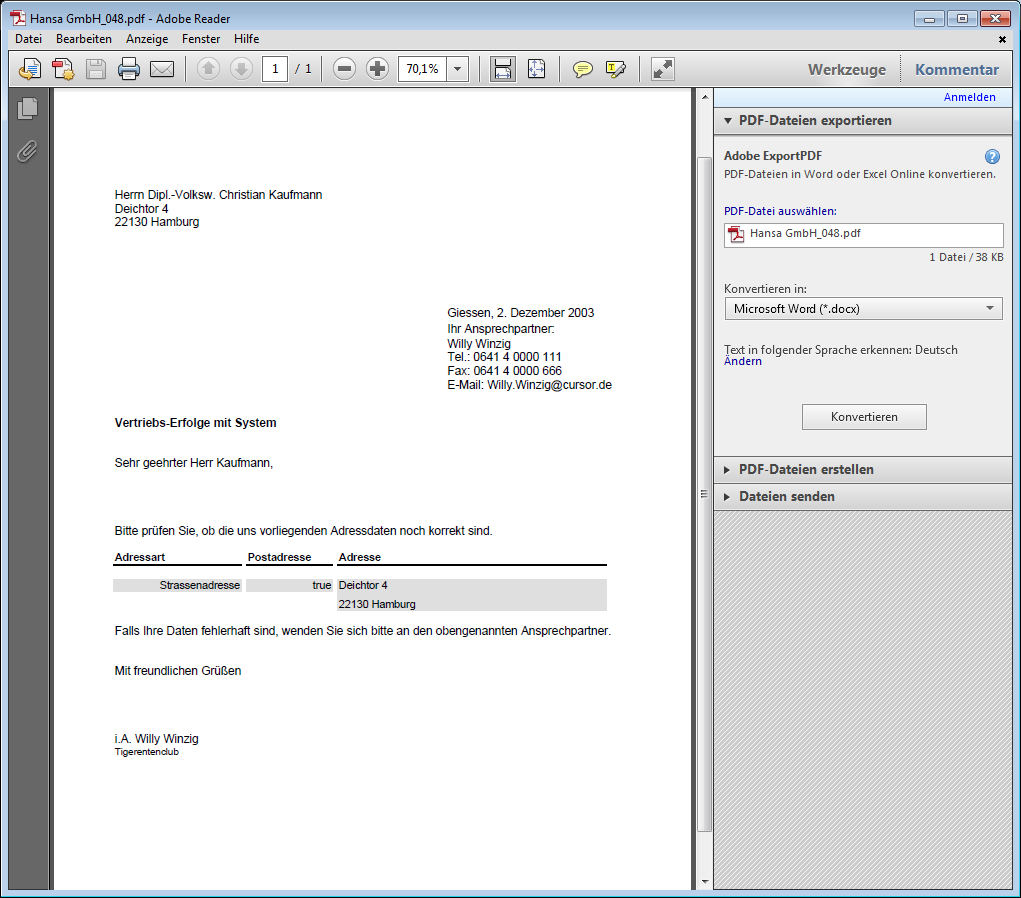The width and height of the screenshot is (1021, 898).
Task: Select the highlight text tool
Action: tap(615, 69)
